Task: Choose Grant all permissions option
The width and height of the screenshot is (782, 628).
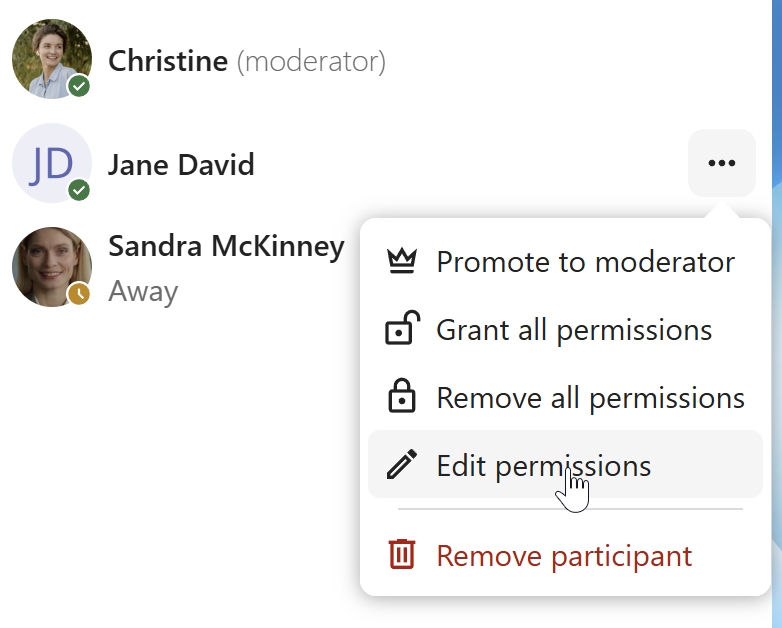Action: click(x=574, y=329)
